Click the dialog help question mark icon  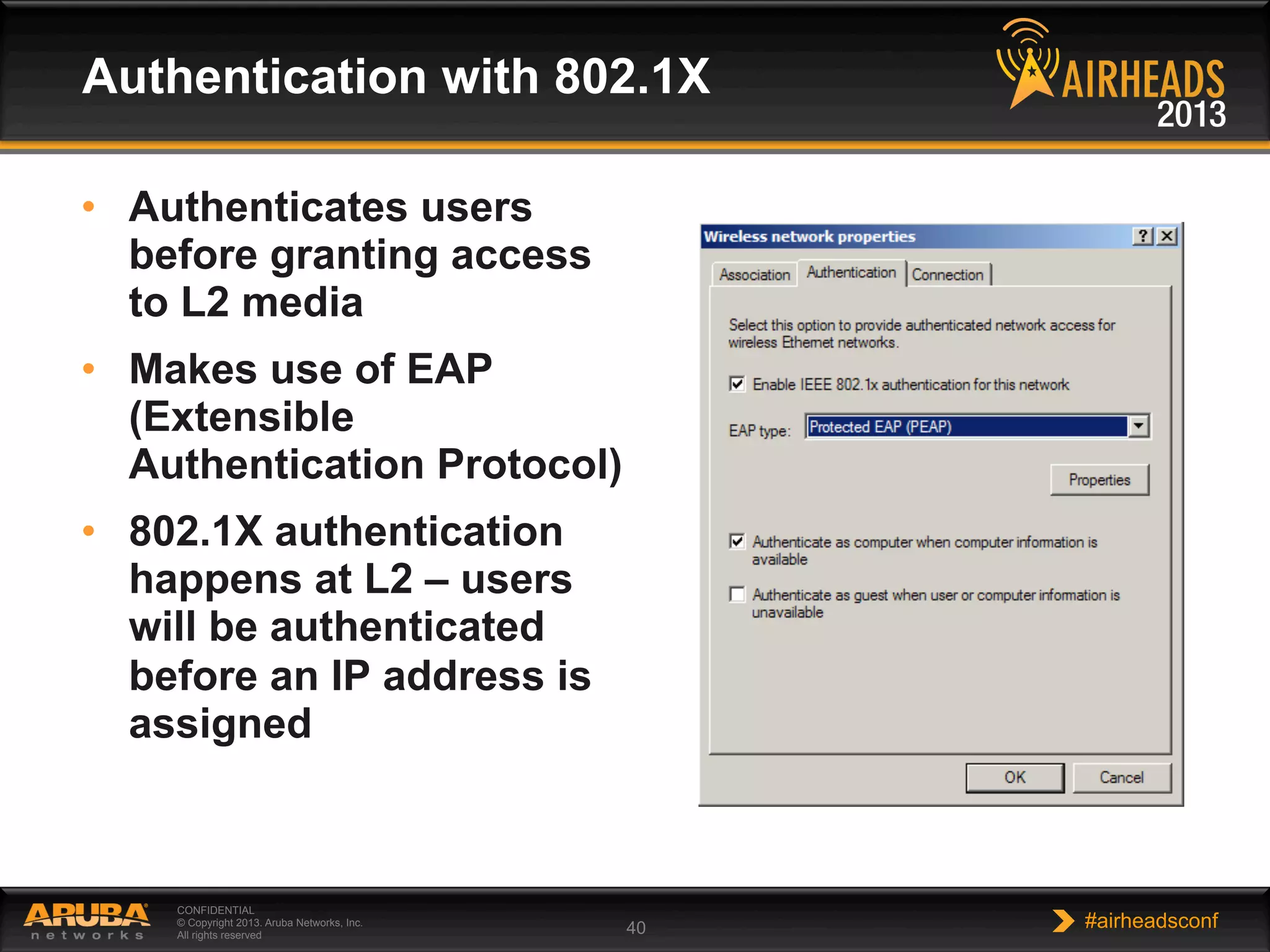click(x=1143, y=236)
